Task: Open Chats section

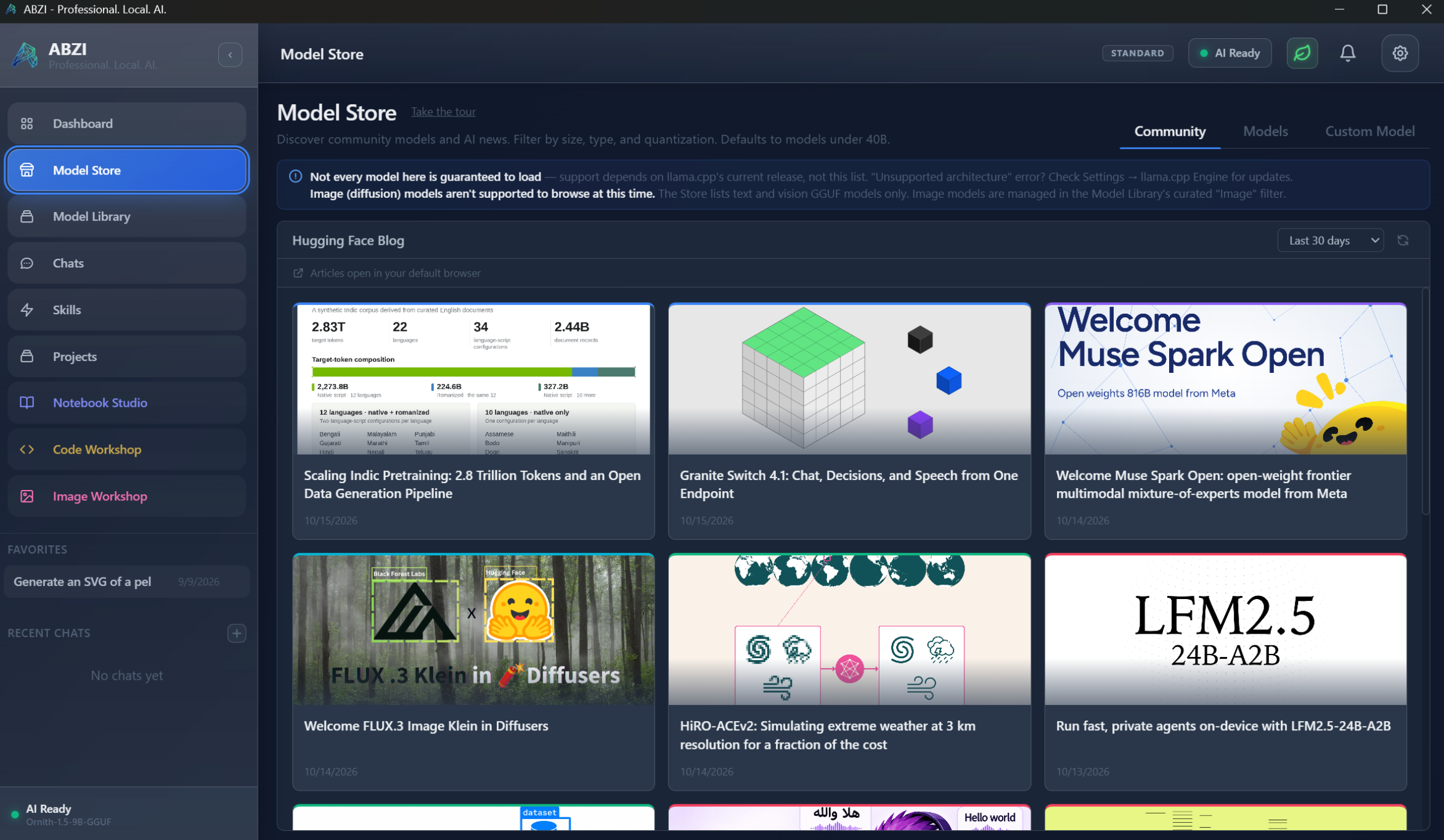Action: coord(126,263)
